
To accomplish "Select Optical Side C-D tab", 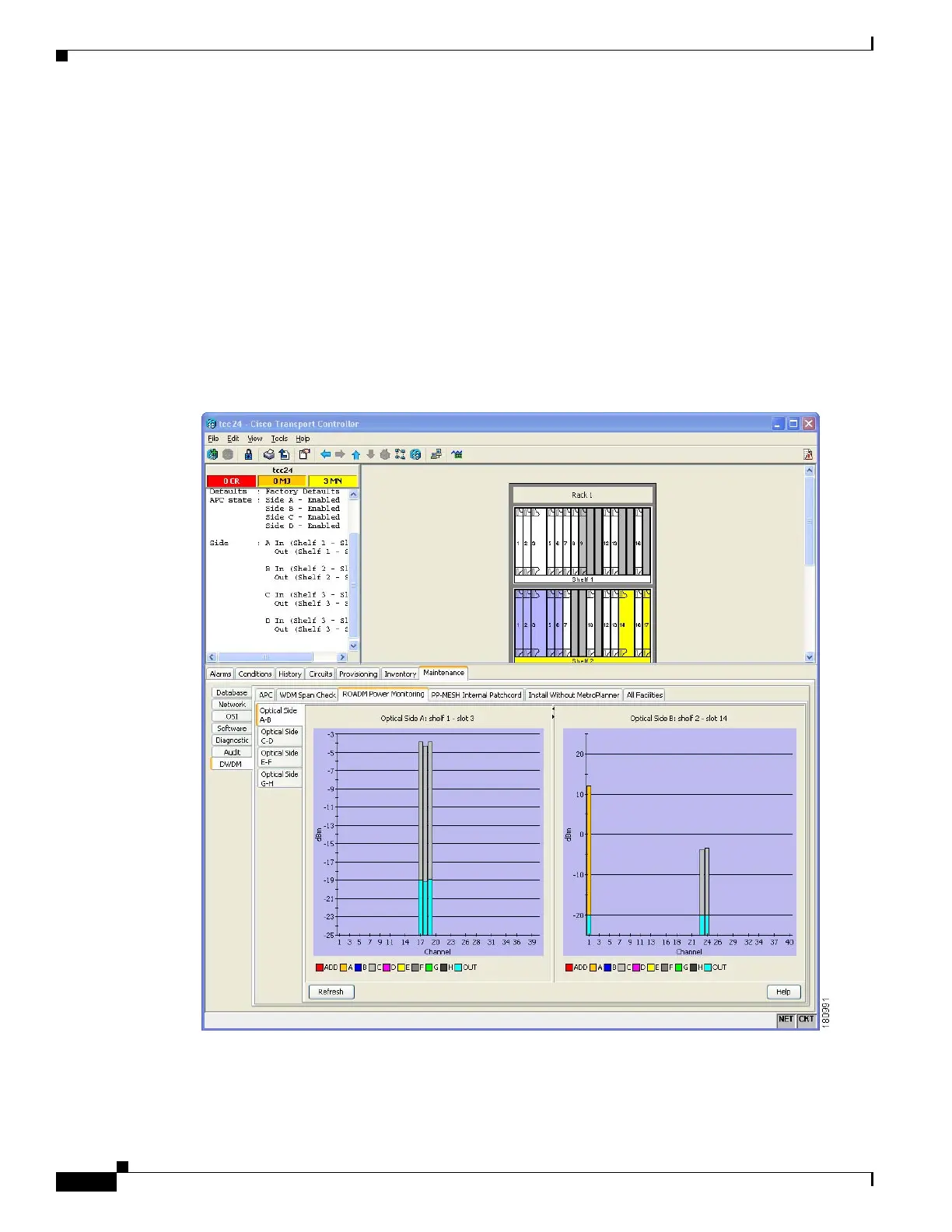I will (x=280, y=736).
